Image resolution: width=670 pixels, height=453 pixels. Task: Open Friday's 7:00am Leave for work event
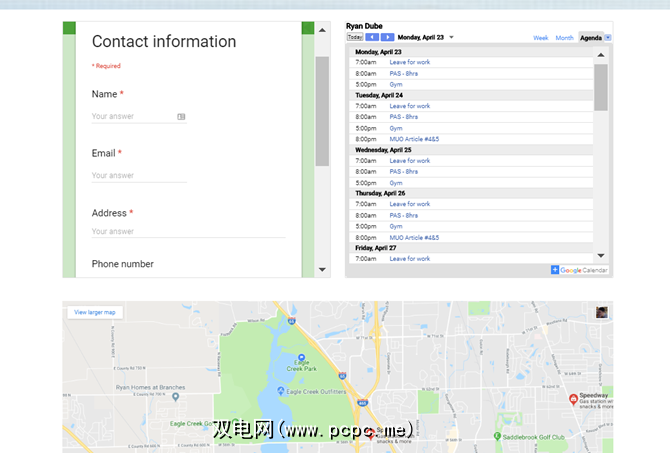pos(409,259)
